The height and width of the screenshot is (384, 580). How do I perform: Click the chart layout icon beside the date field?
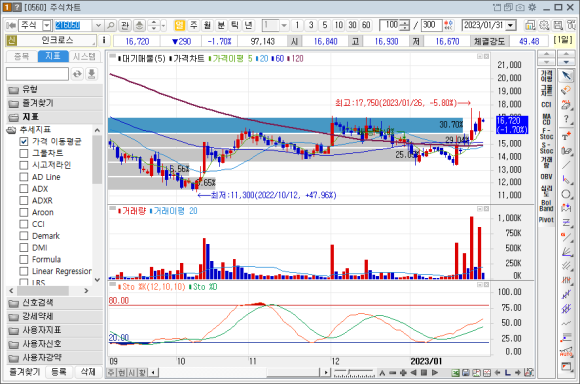pyautogui.click(x=530, y=25)
